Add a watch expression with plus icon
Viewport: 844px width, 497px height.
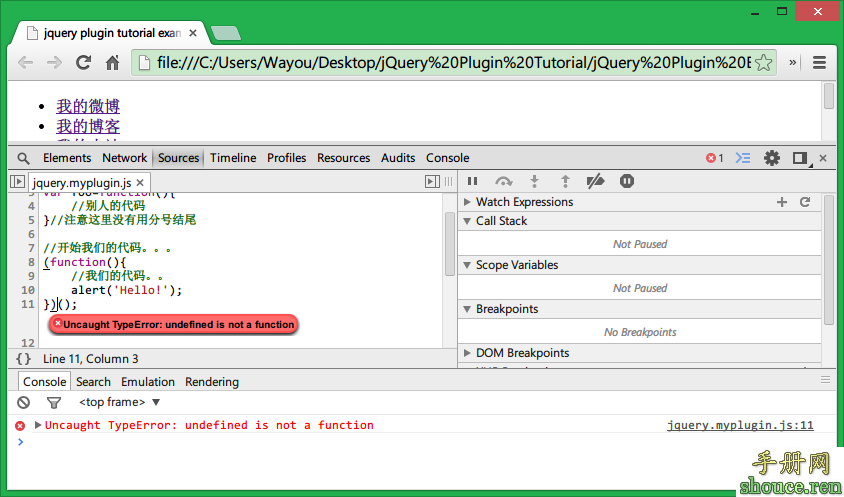782,202
